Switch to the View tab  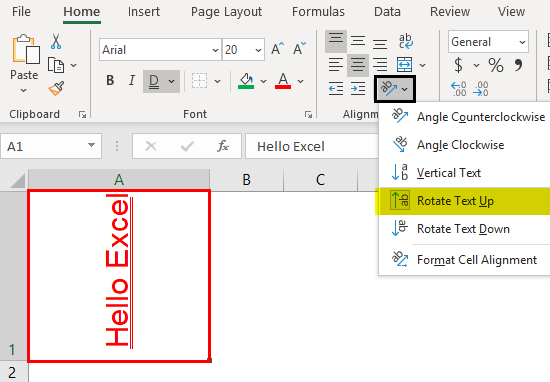pos(511,12)
